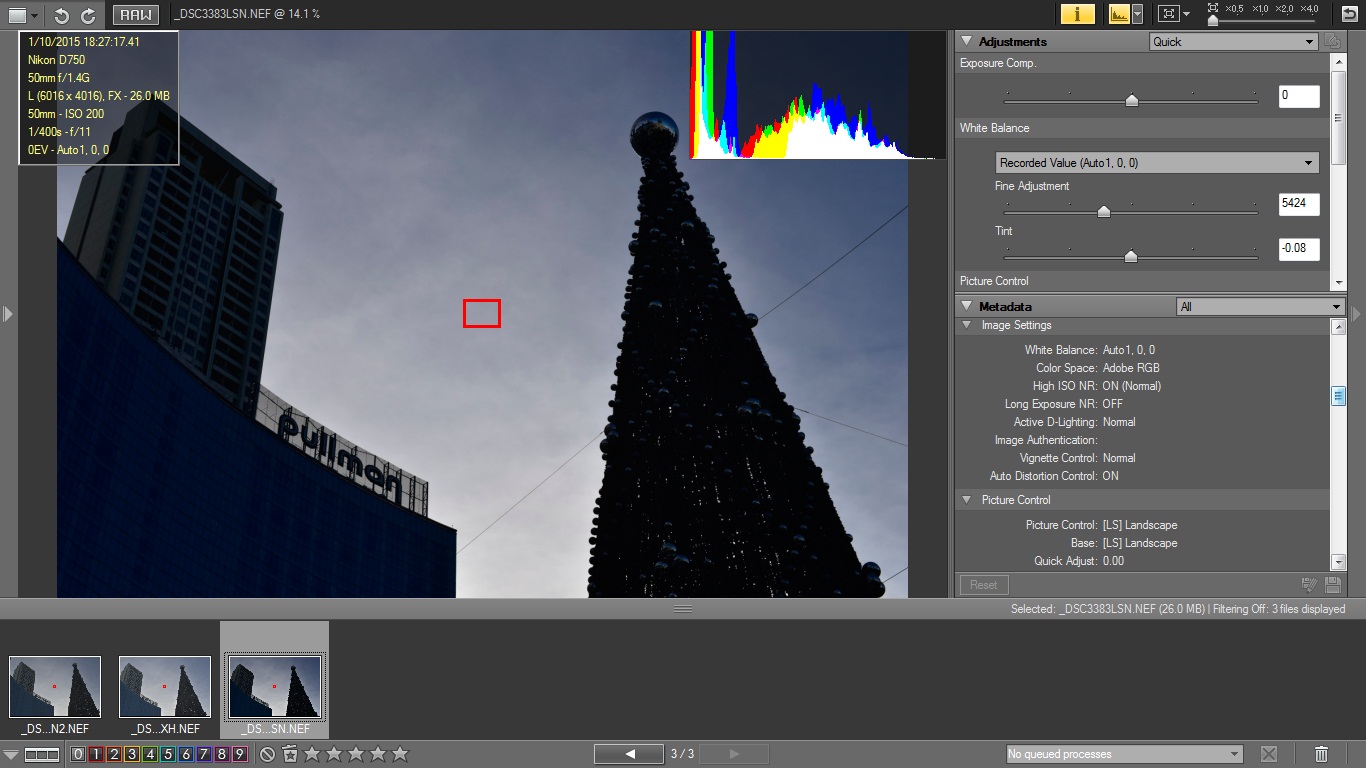The image size is (1366, 768).
Task: Click the RAW display button
Action: point(135,15)
